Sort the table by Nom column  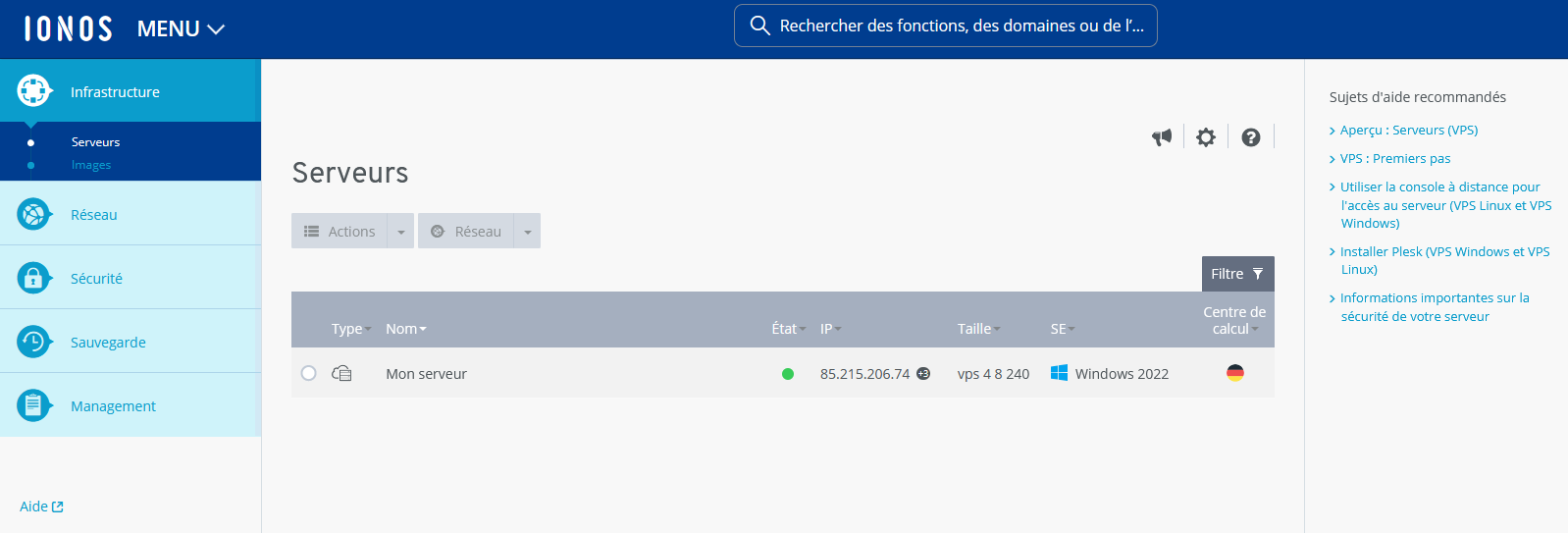405,329
